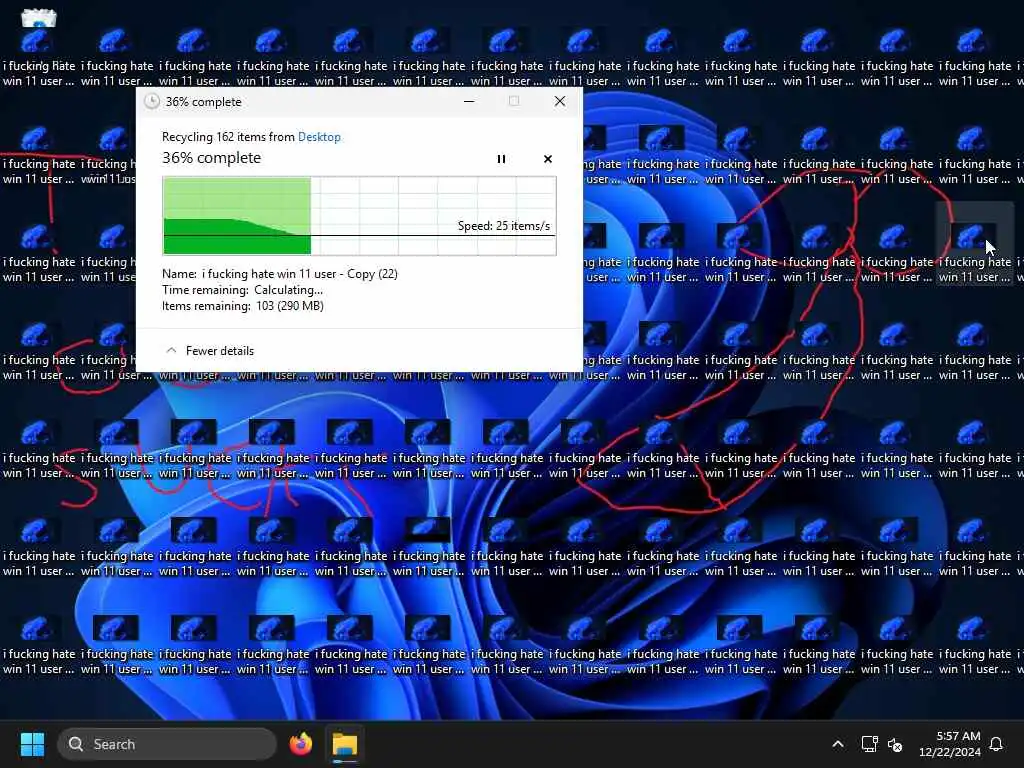Click the clock icon in the dialog title
This screenshot has width=1024, height=768.
(x=152, y=101)
